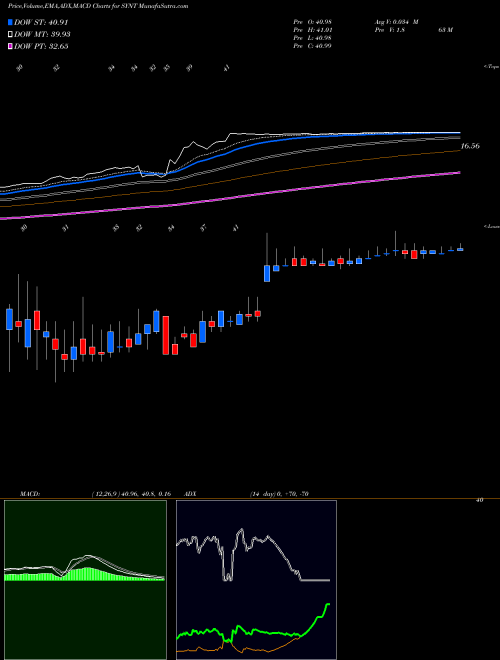This screenshot has height=660, width=500.
Task: Click the MACD '(12,26,9) 40.96' parameters text
Action: [x=131, y=494]
